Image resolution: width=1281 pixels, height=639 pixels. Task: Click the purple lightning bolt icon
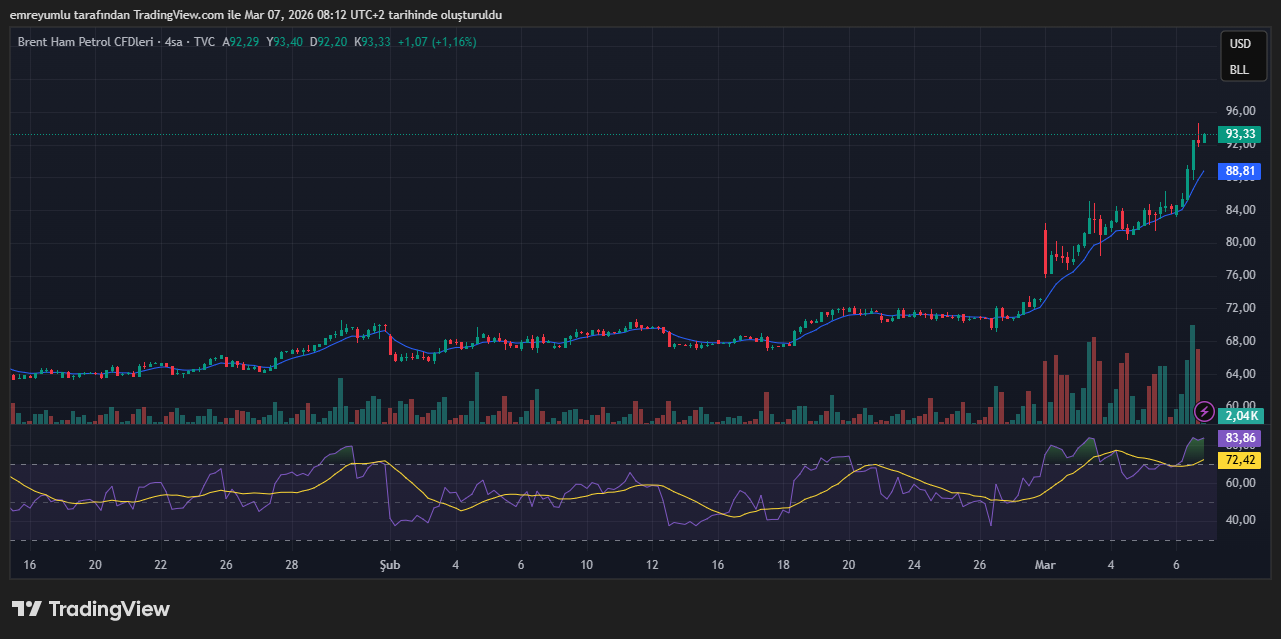(x=1205, y=411)
